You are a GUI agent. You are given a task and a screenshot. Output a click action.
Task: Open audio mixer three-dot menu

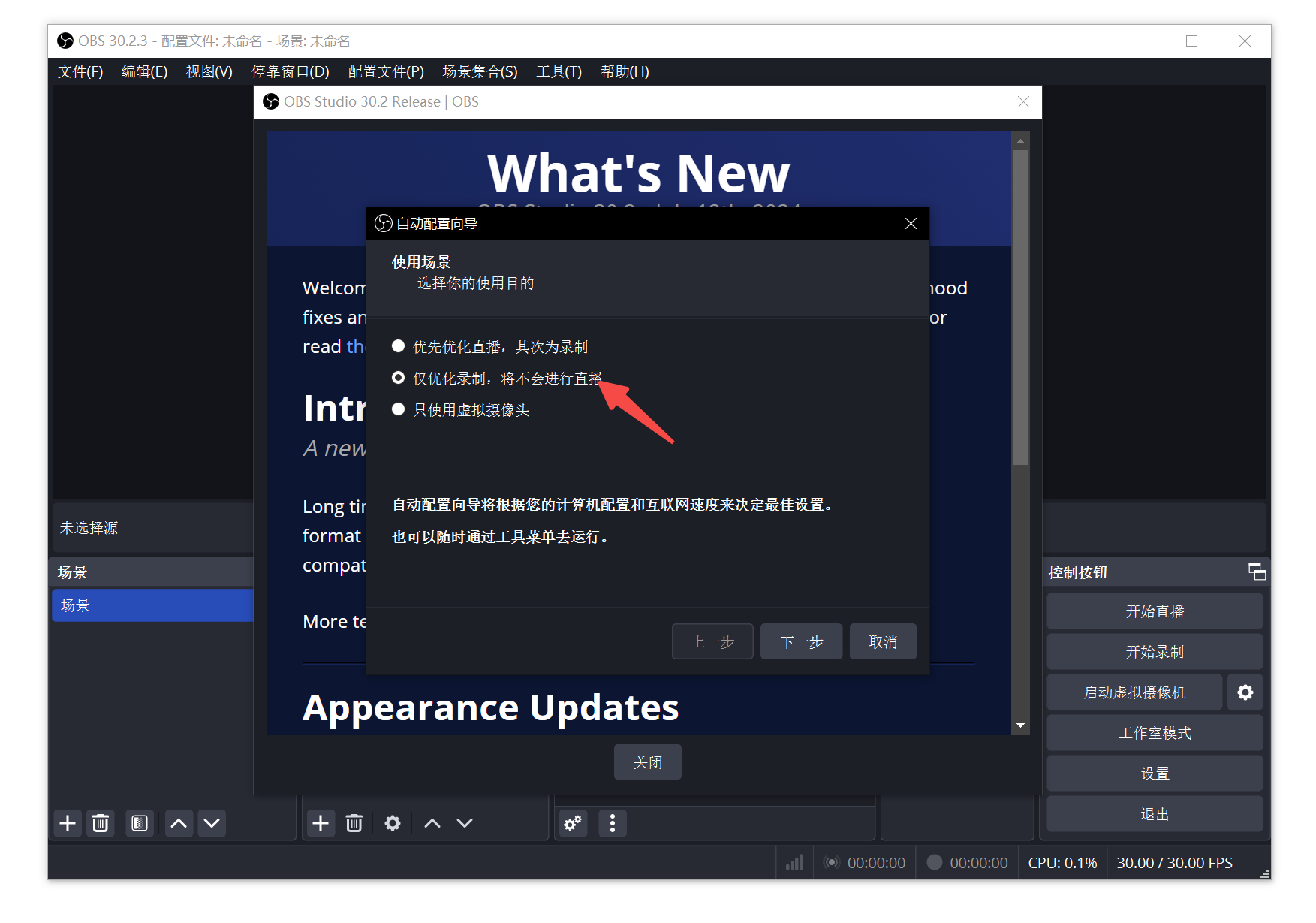[613, 823]
